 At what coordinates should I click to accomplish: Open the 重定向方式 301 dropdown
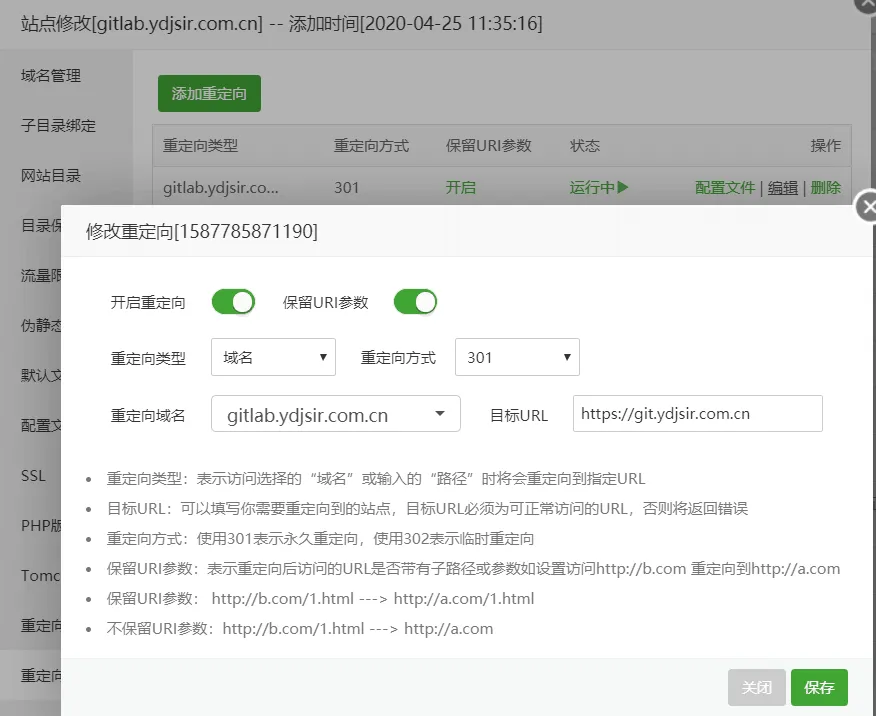click(x=517, y=357)
